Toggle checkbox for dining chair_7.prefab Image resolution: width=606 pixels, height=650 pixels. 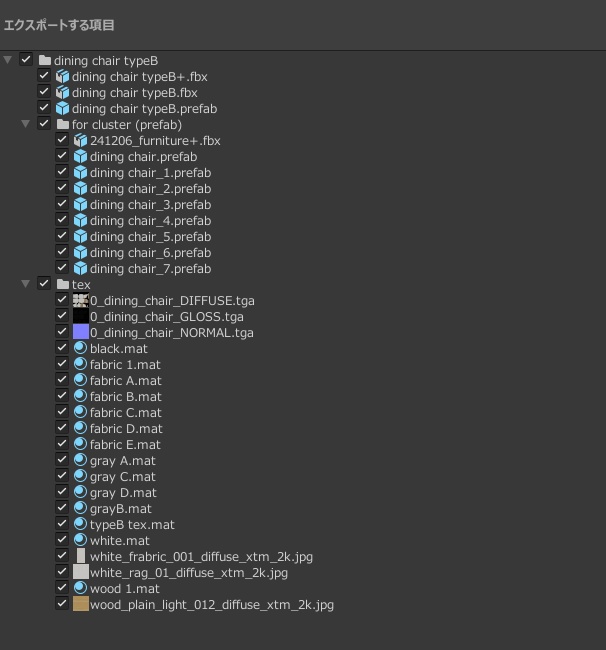point(62,267)
